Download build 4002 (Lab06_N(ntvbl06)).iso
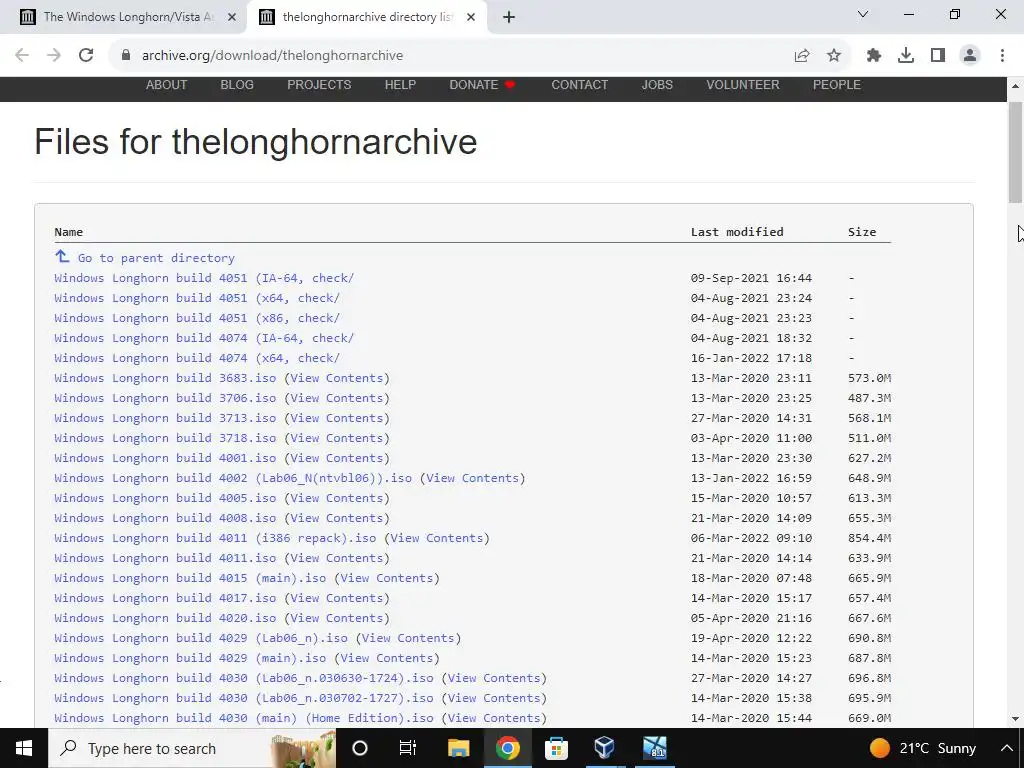This screenshot has height=768, width=1024. tap(233, 478)
